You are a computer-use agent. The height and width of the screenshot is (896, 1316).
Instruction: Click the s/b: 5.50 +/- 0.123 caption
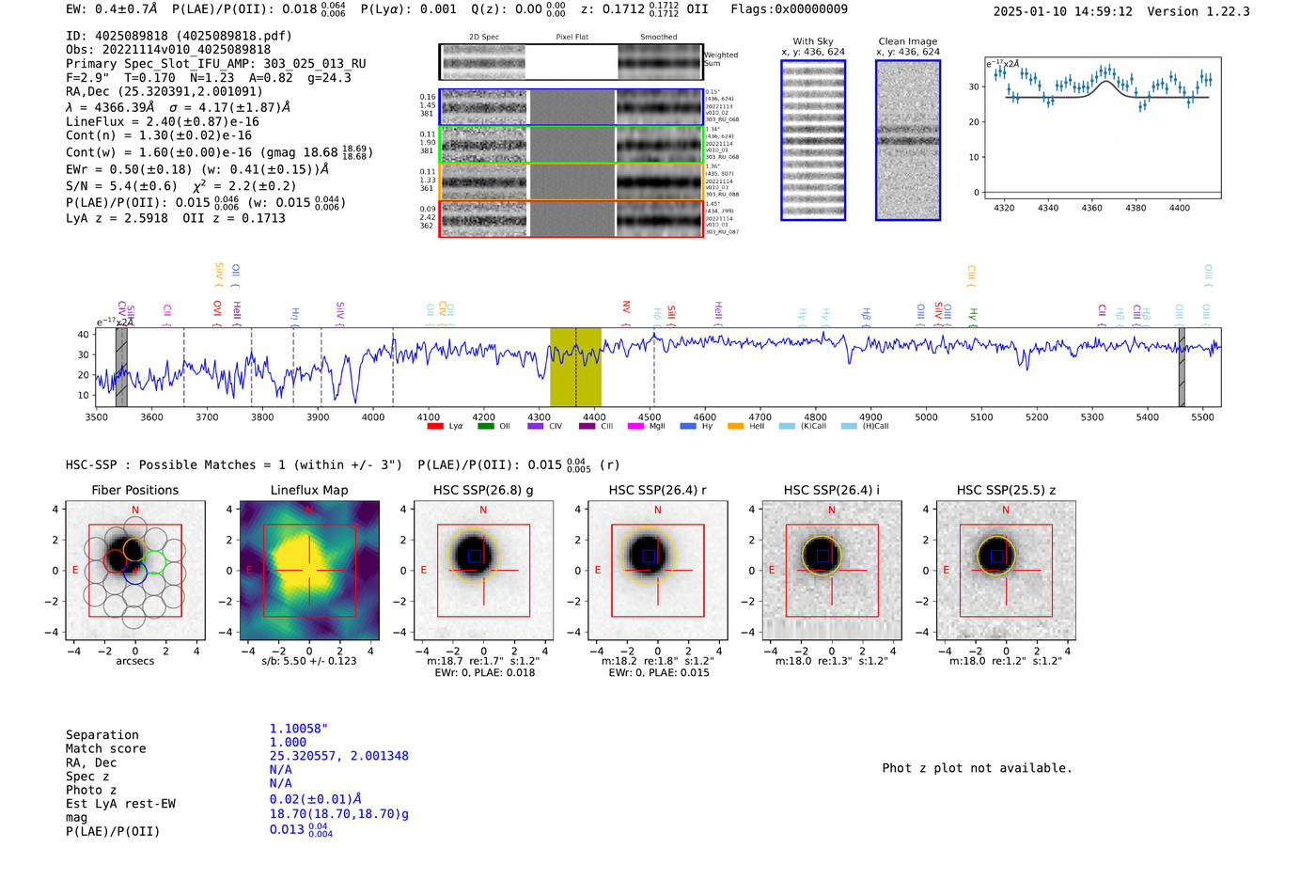coord(309,661)
